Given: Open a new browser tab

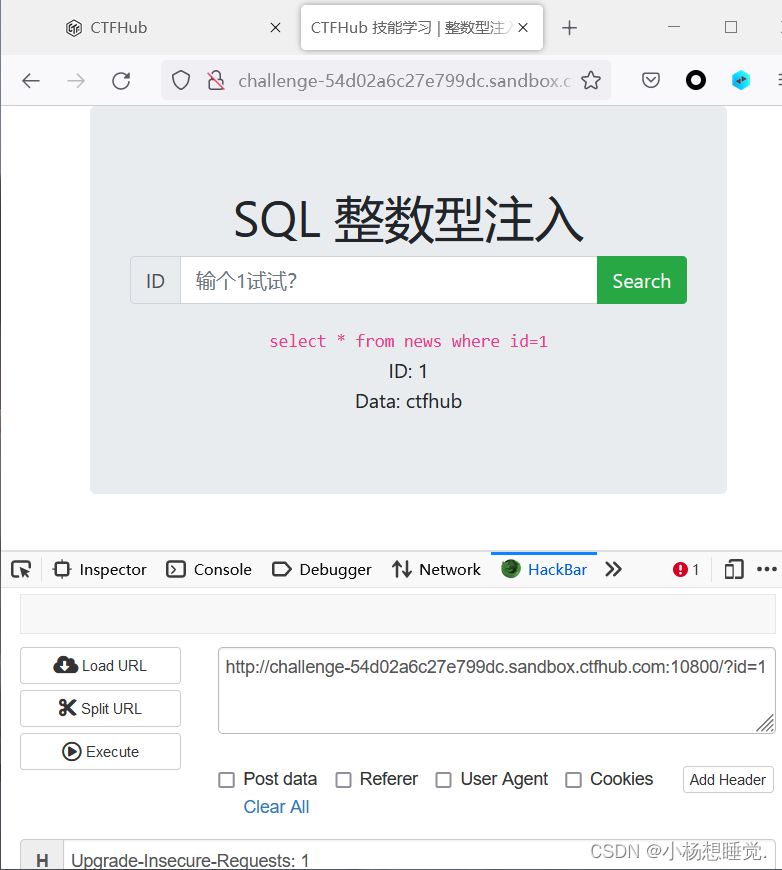Looking at the screenshot, I should coord(569,28).
